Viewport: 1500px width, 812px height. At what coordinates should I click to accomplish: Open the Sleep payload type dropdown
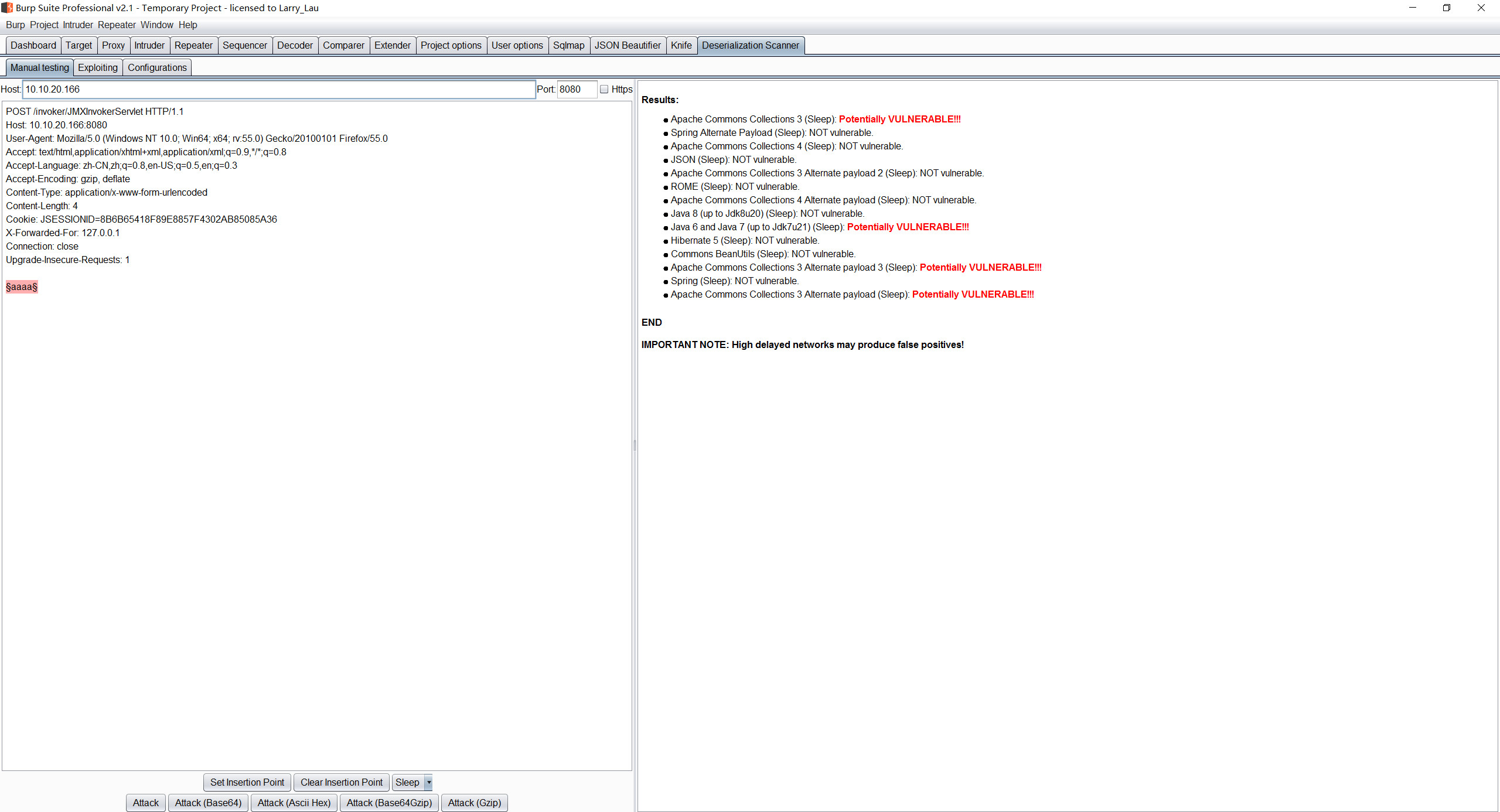(412, 782)
